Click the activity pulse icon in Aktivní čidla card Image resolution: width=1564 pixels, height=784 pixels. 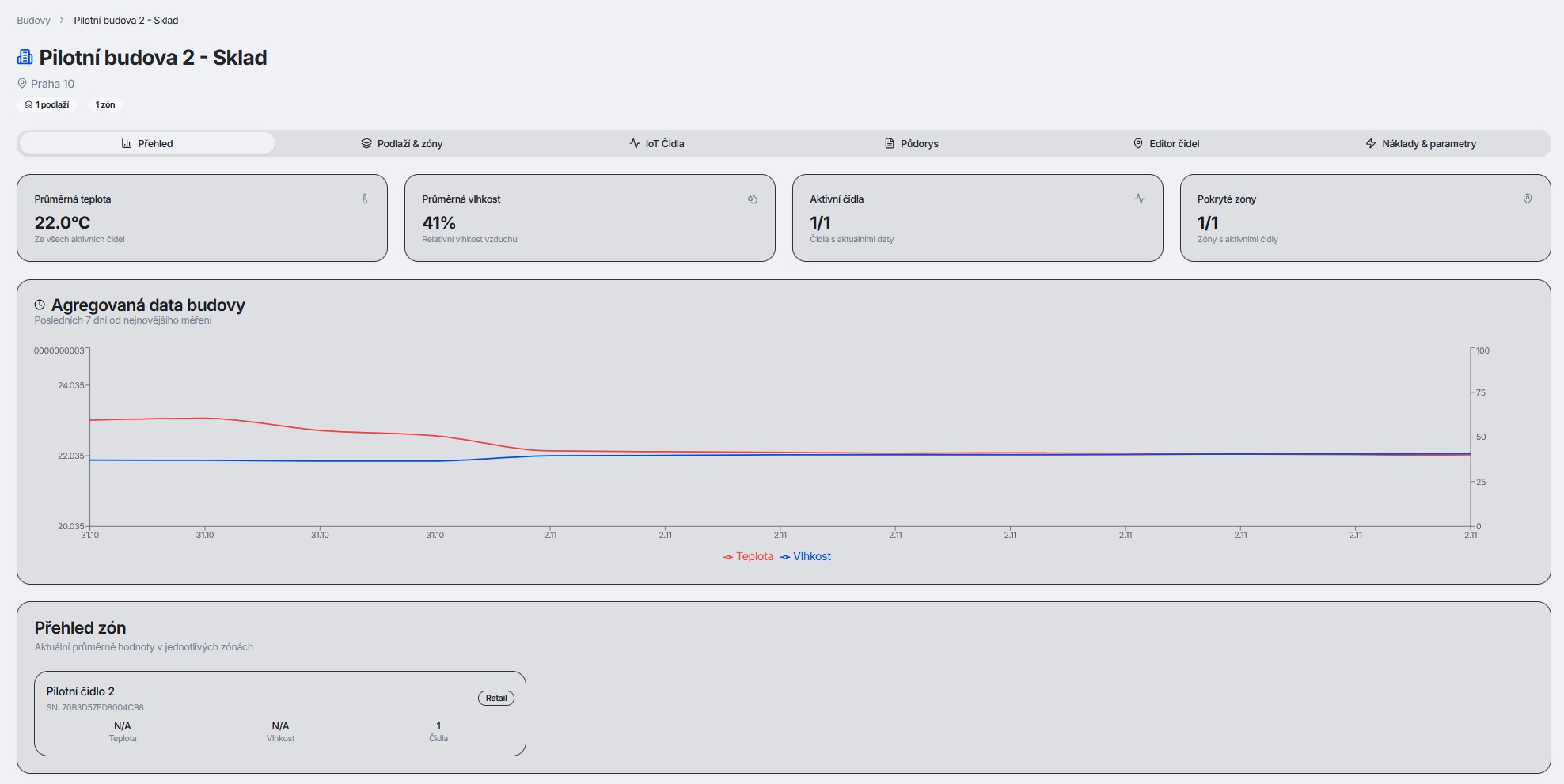(1140, 199)
